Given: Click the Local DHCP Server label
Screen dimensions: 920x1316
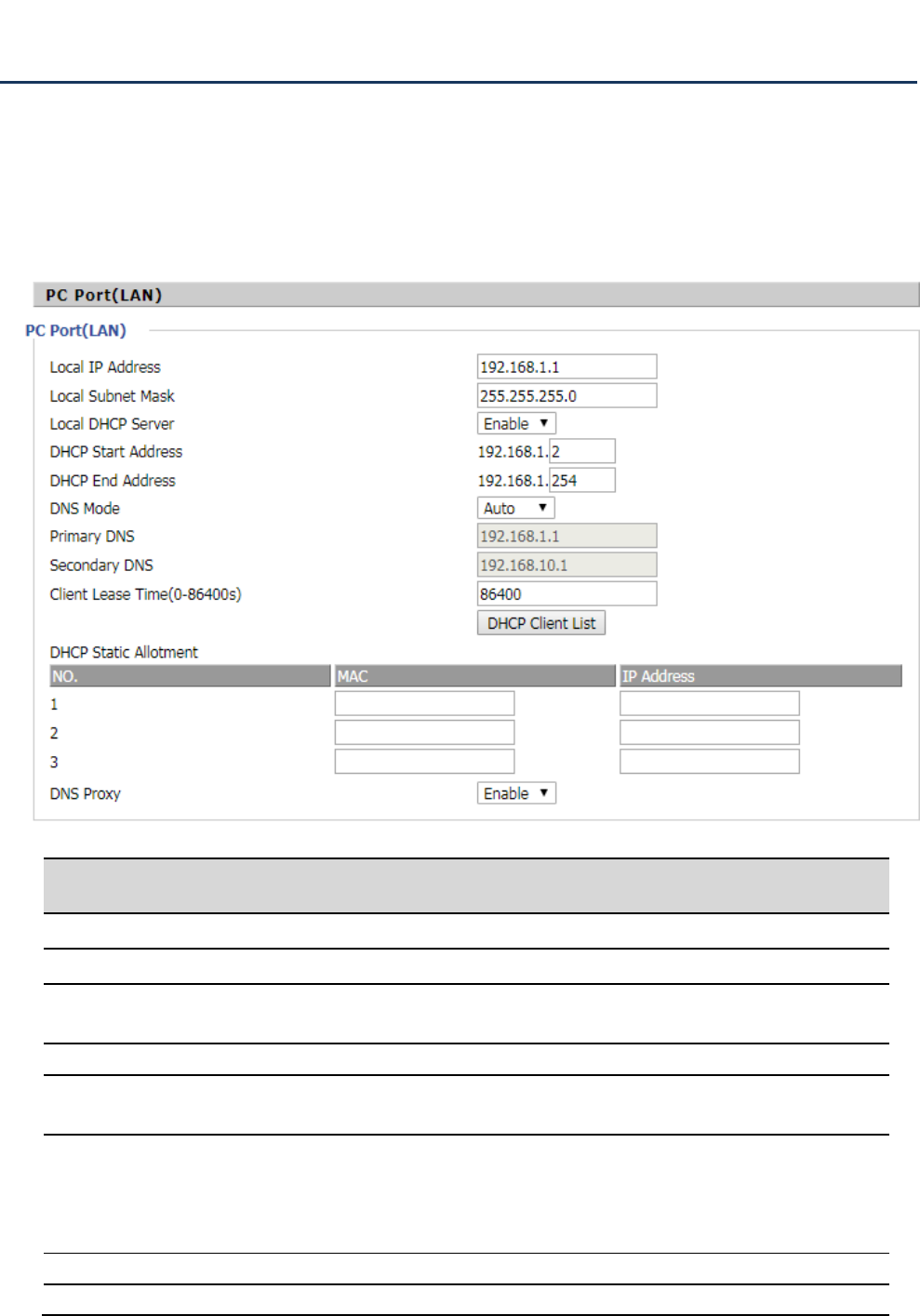Looking at the screenshot, I should (x=112, y=423).
